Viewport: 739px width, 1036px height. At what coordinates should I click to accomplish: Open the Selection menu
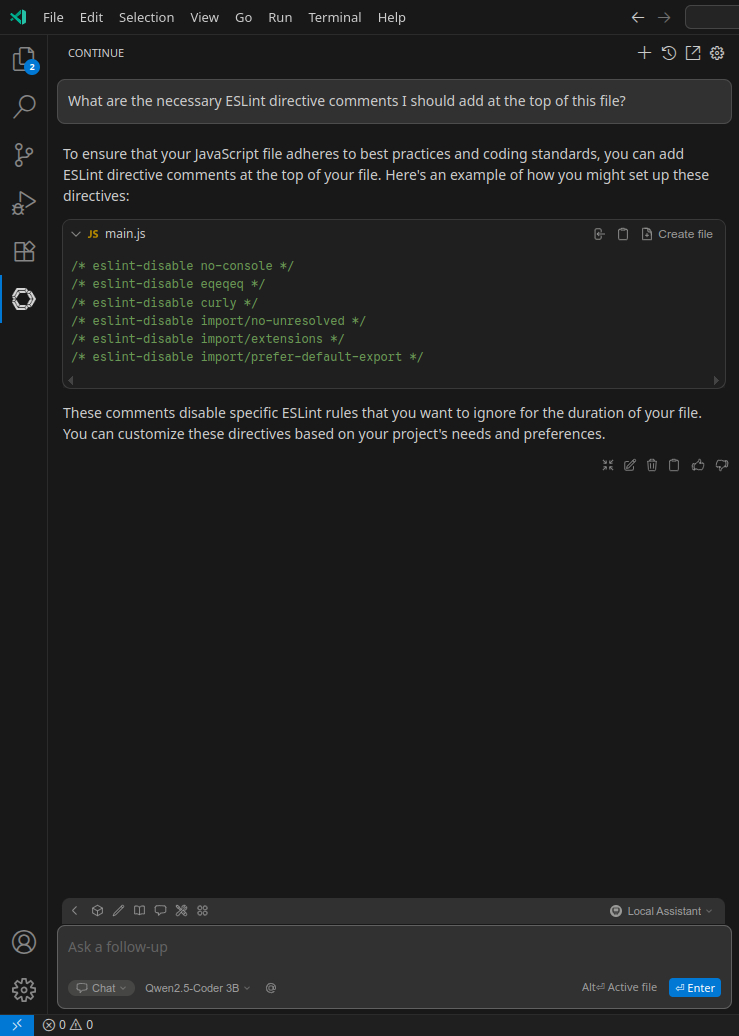click(147, 18)
